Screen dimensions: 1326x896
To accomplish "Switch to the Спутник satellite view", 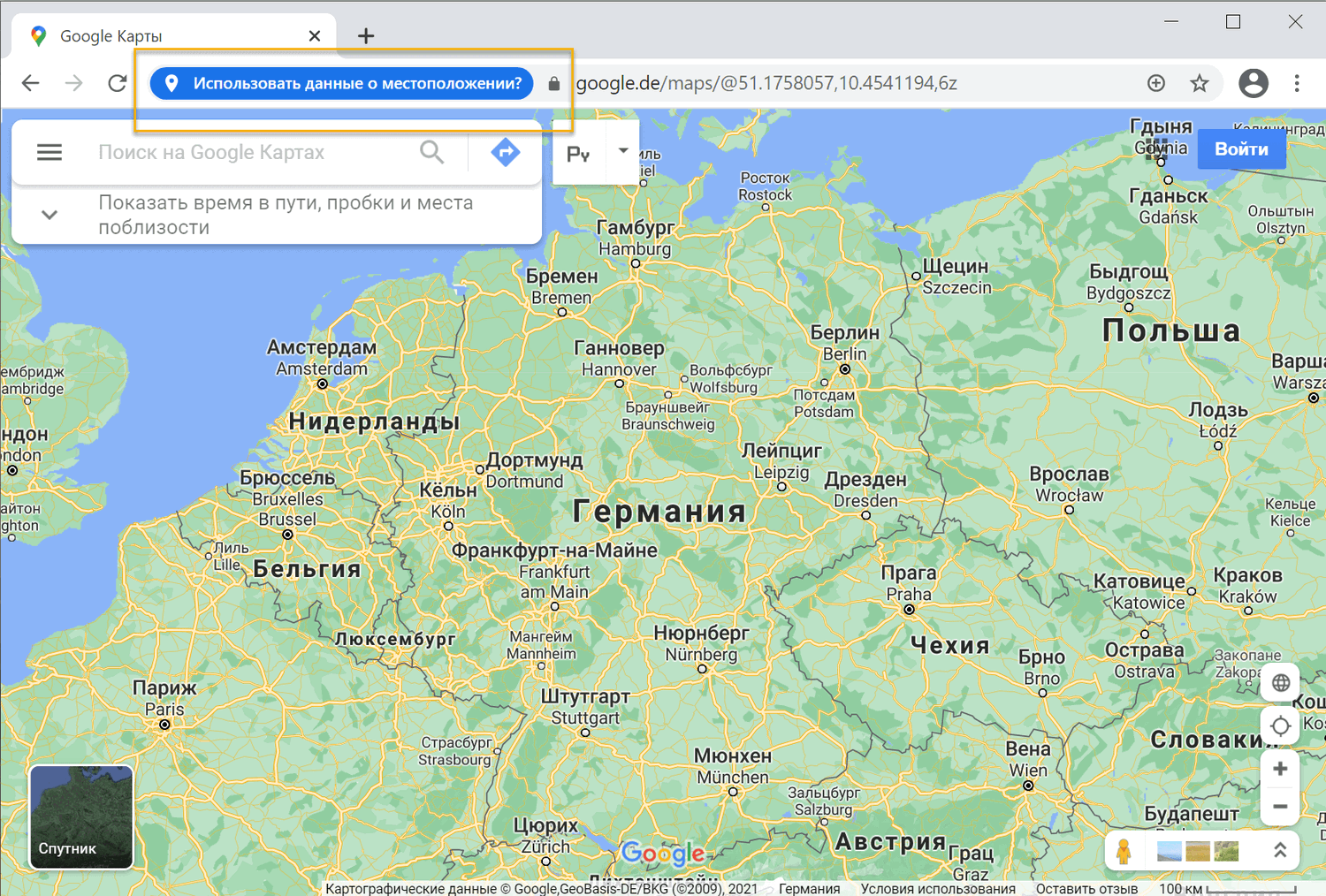I will coord(81,816).
